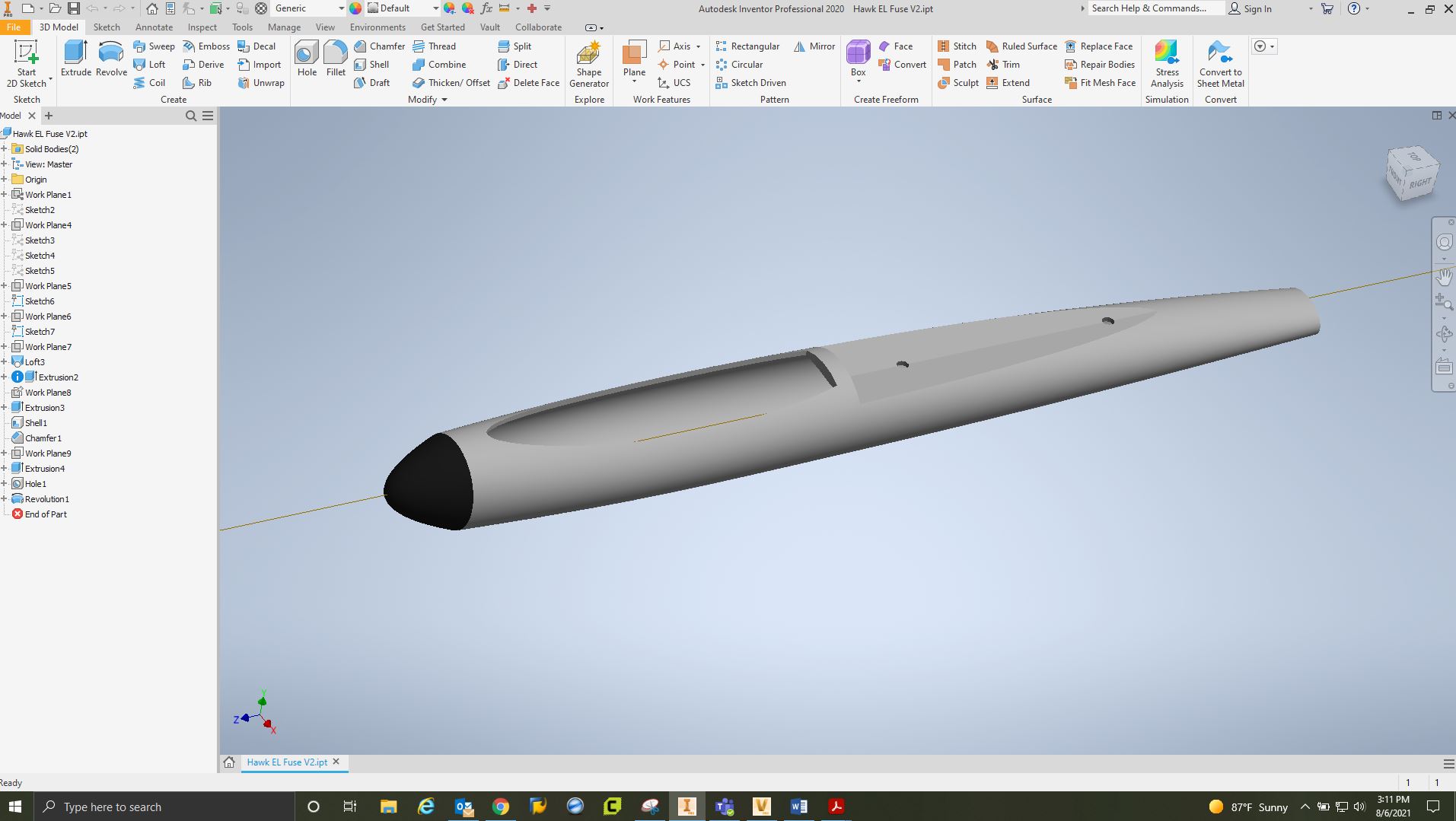1456x821 pixels.
Task: Click Convert to Sheet Metal
Action: point(1220,64)
